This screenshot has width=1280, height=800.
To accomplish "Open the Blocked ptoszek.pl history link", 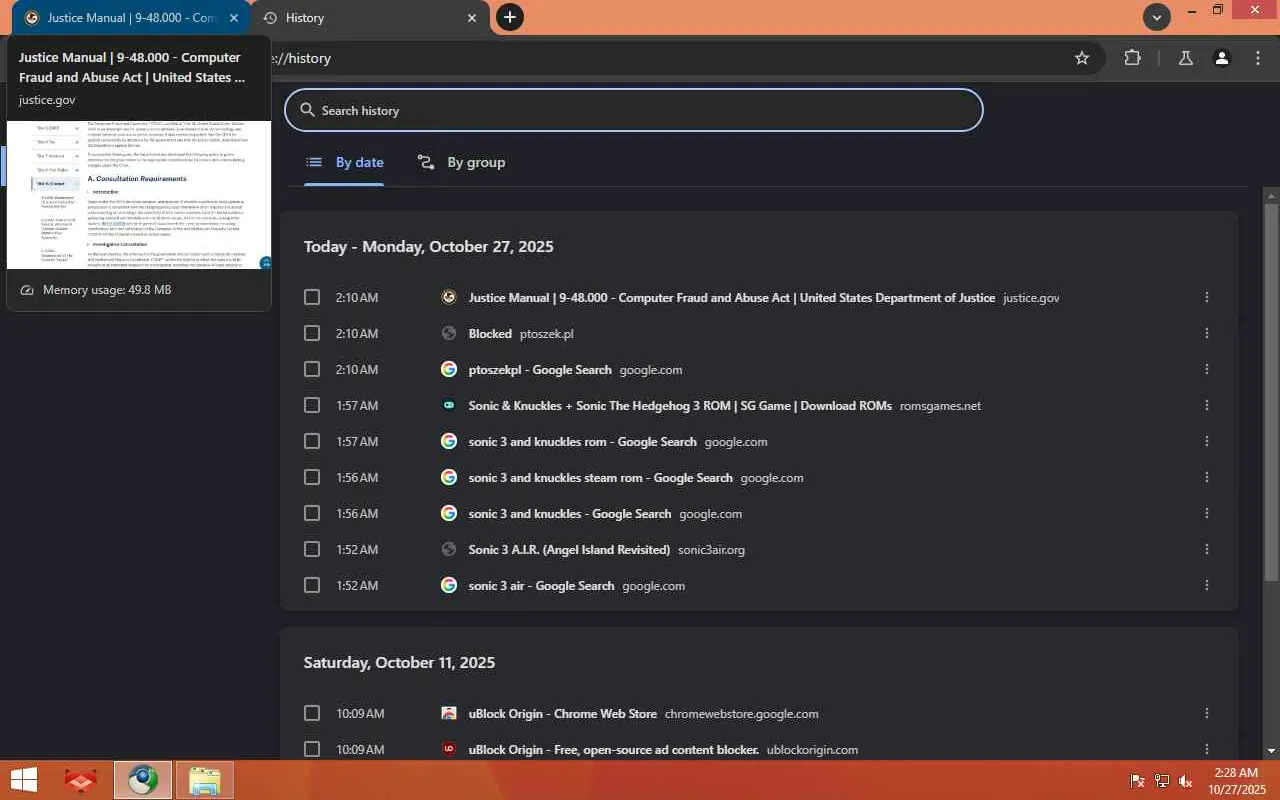I will 490,333.
